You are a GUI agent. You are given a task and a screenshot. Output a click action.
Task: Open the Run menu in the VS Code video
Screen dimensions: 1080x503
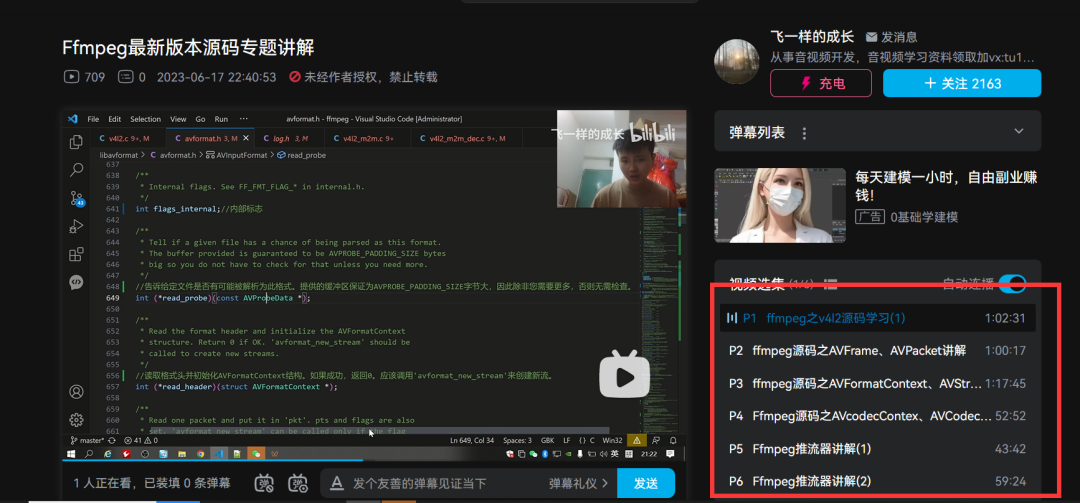[x=221, y=119]
